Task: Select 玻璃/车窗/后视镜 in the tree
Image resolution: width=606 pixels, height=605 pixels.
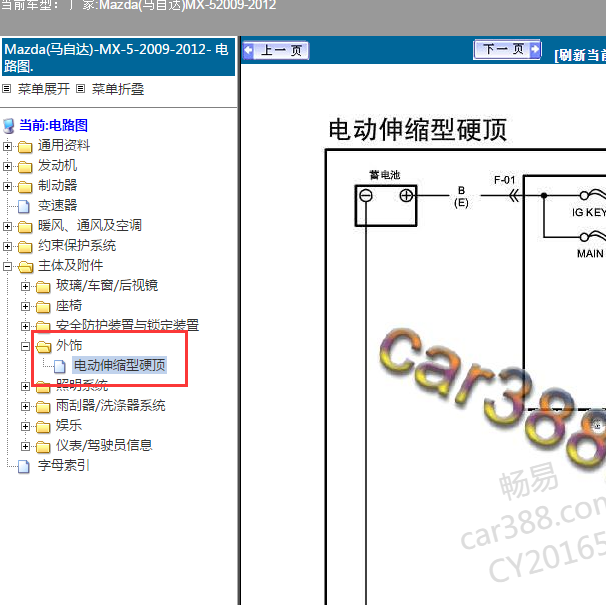Action: click(x=107, y=286)
